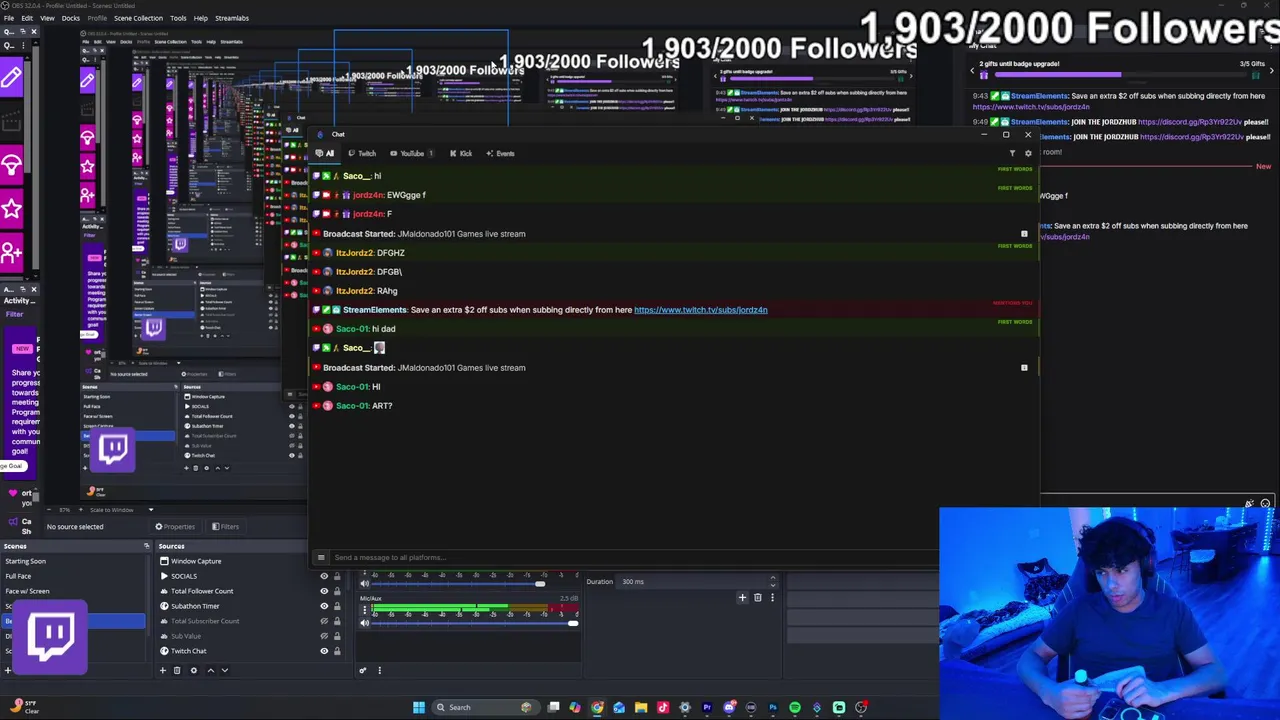The height and width of the screenshot is (720, 1280).
Task: Move source down with the down arrow
Action: [224, 670]
